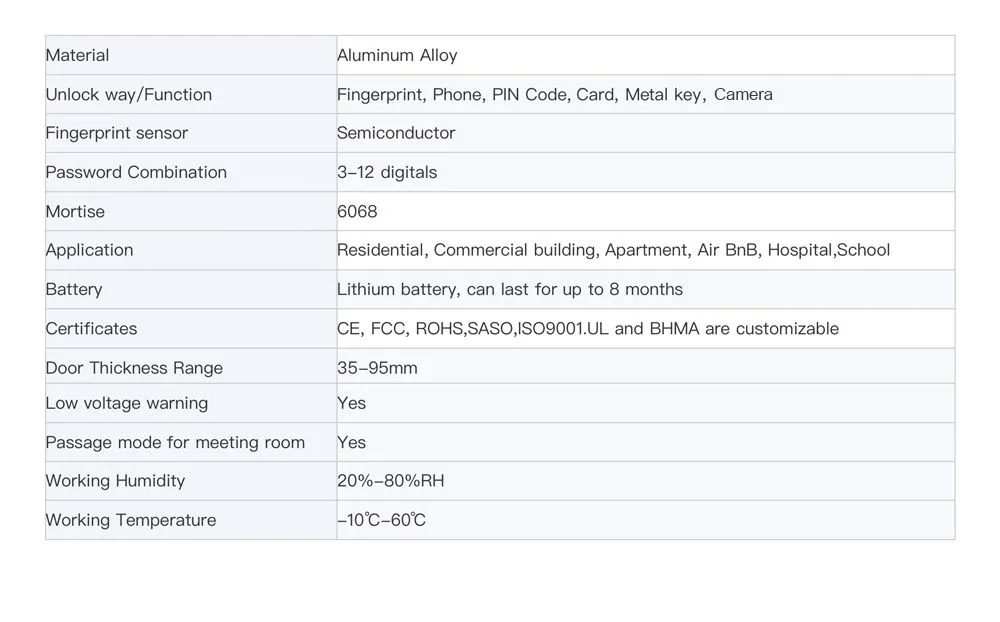The height and width of the screenshot is (622, 1000).
Task: Click the Application row label
Action: pos(89,250)
